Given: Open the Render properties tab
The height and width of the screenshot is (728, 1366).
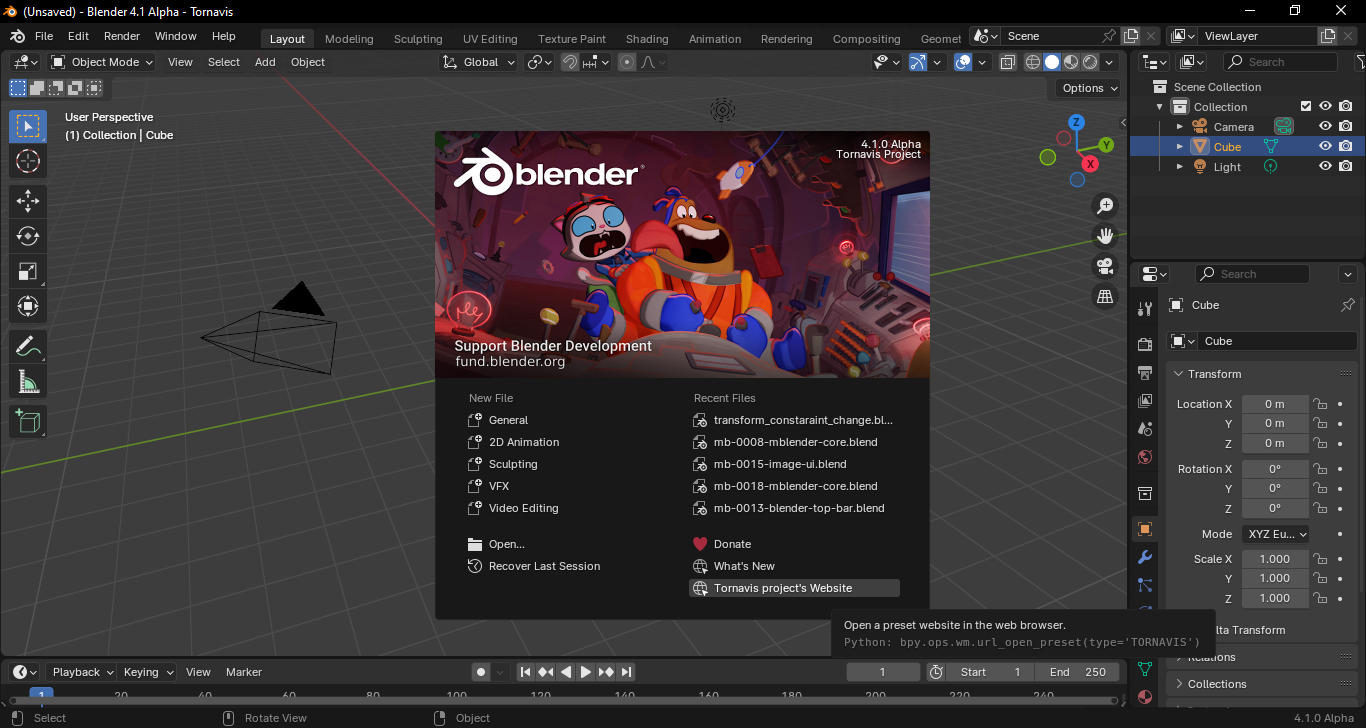Looking at the screenshot, I should (1145, 345).
